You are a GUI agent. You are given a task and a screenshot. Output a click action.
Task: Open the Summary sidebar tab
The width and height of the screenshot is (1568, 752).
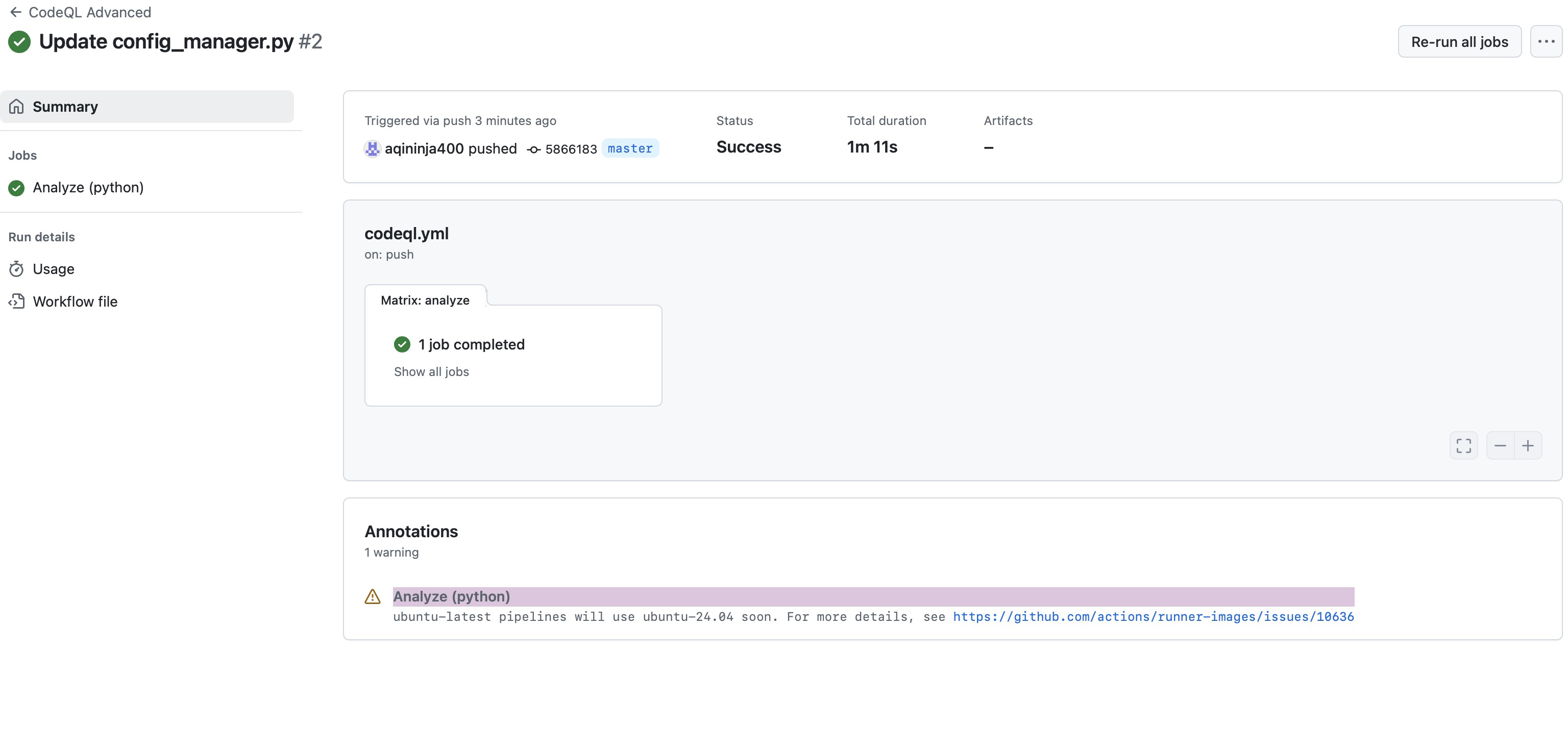[146, 107]
